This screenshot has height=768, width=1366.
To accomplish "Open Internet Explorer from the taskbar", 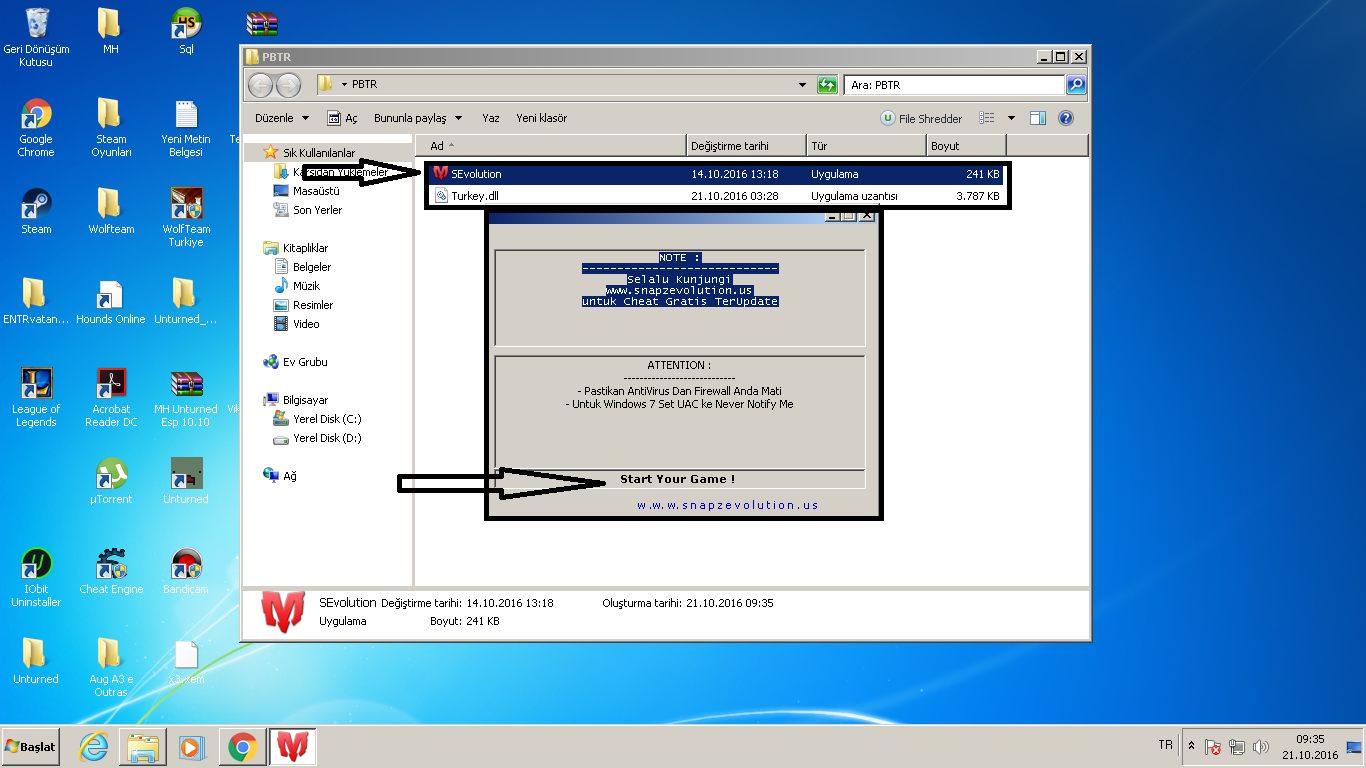I will (94, 746).
